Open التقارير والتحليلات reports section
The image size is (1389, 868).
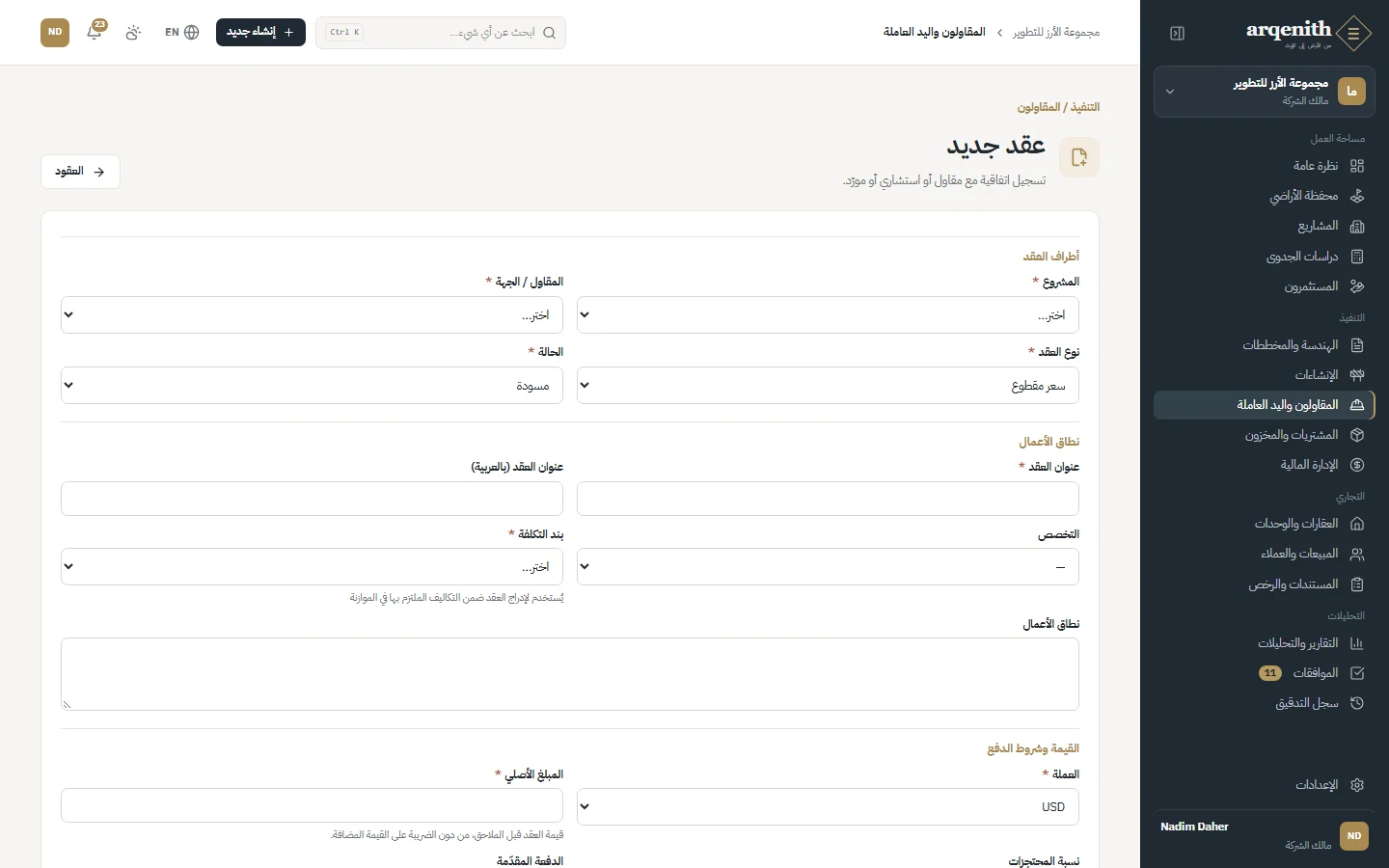[1264, 643]
